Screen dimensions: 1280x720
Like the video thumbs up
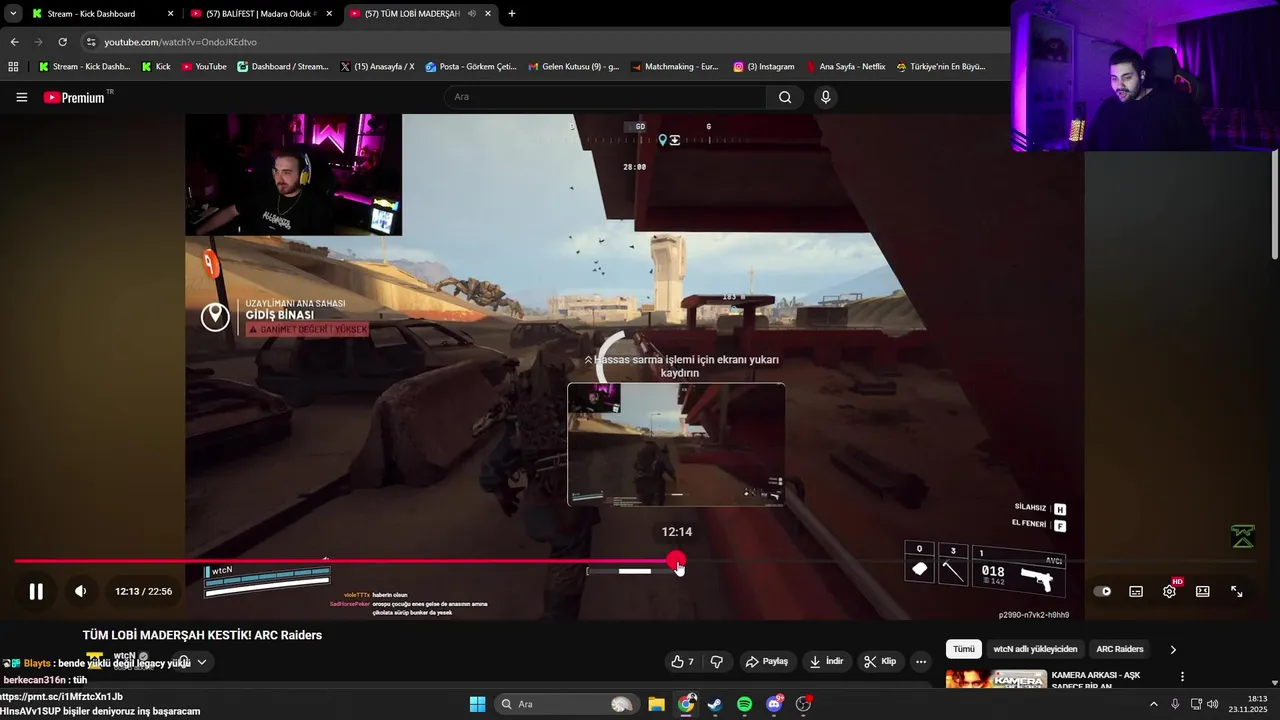point(682,661)
